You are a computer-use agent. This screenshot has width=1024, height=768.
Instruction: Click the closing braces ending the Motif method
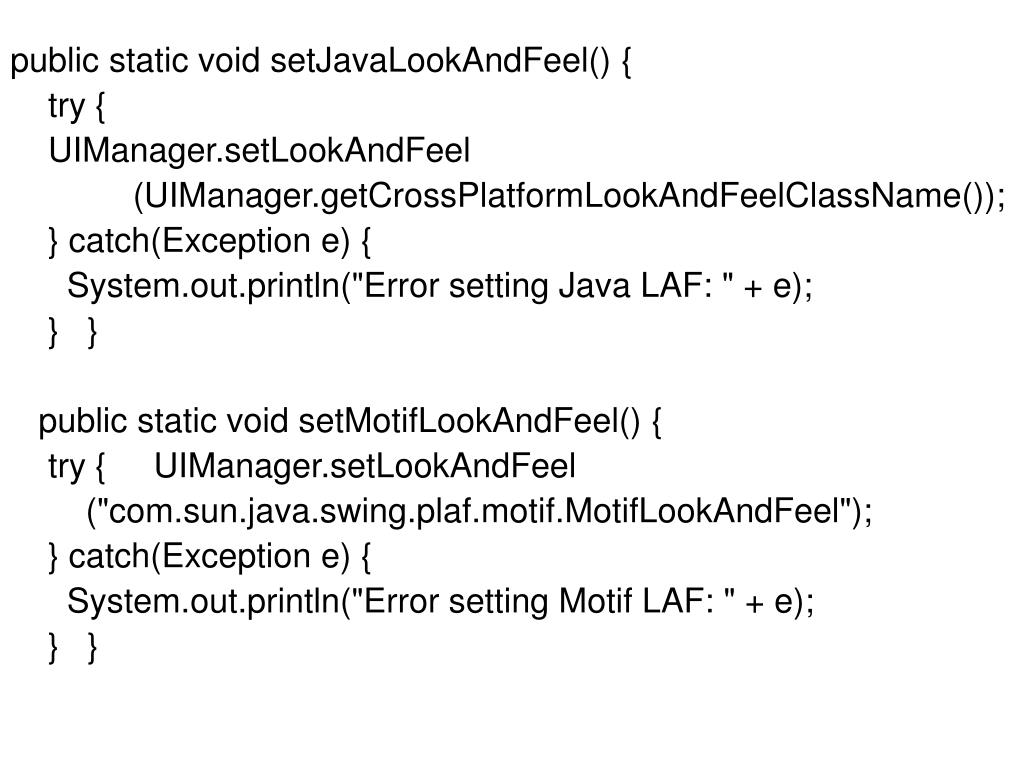coord(73,648)
